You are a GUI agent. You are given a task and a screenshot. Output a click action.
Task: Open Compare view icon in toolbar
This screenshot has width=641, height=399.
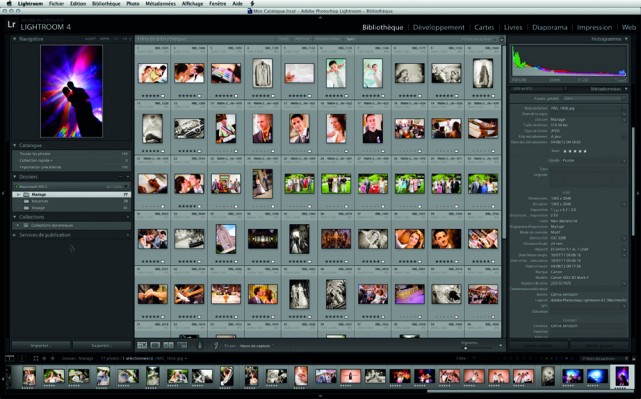[168, 345]
